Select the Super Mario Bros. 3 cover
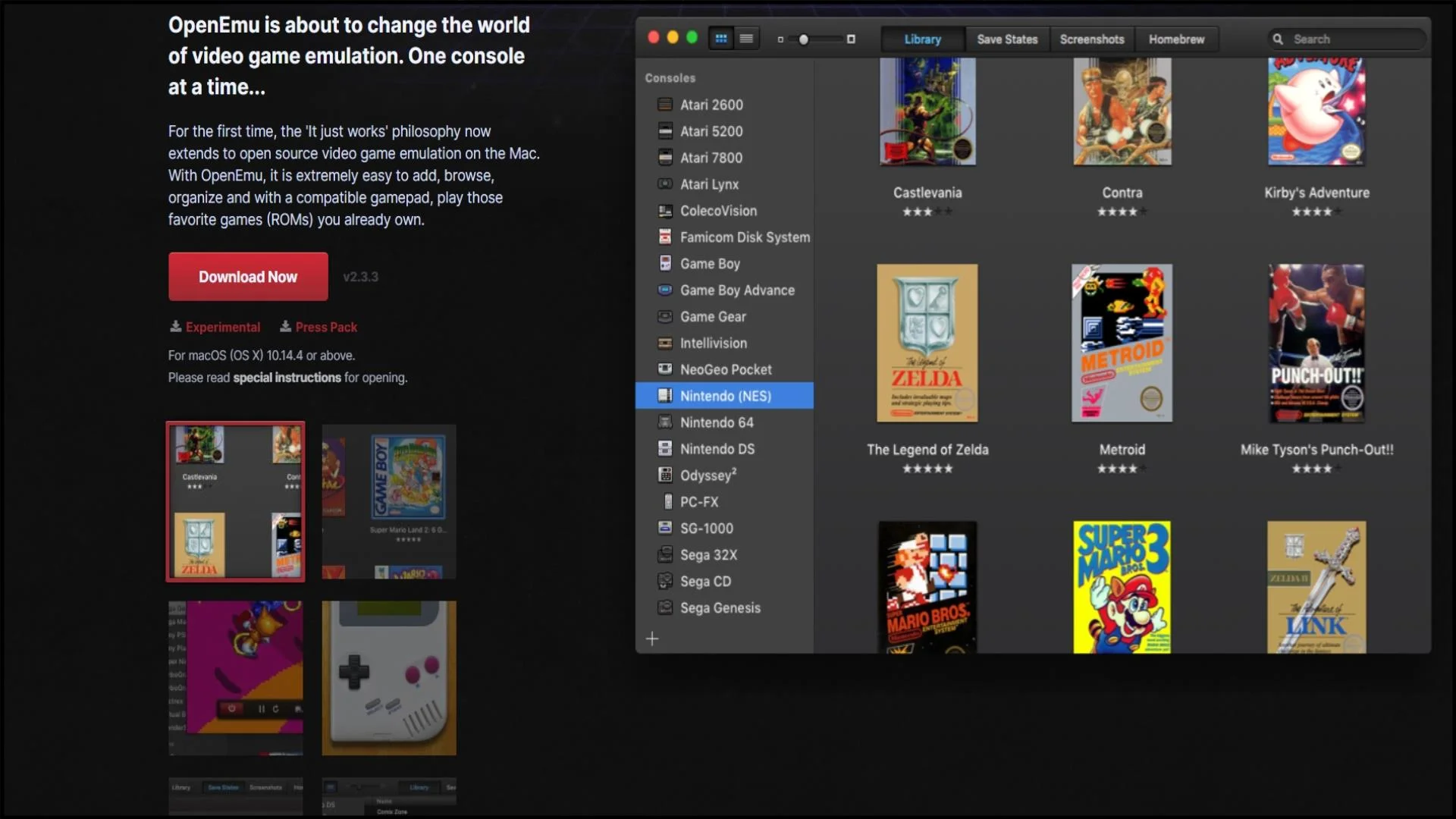This screenshot has width=1456, height=819. tap(1122, 587)
